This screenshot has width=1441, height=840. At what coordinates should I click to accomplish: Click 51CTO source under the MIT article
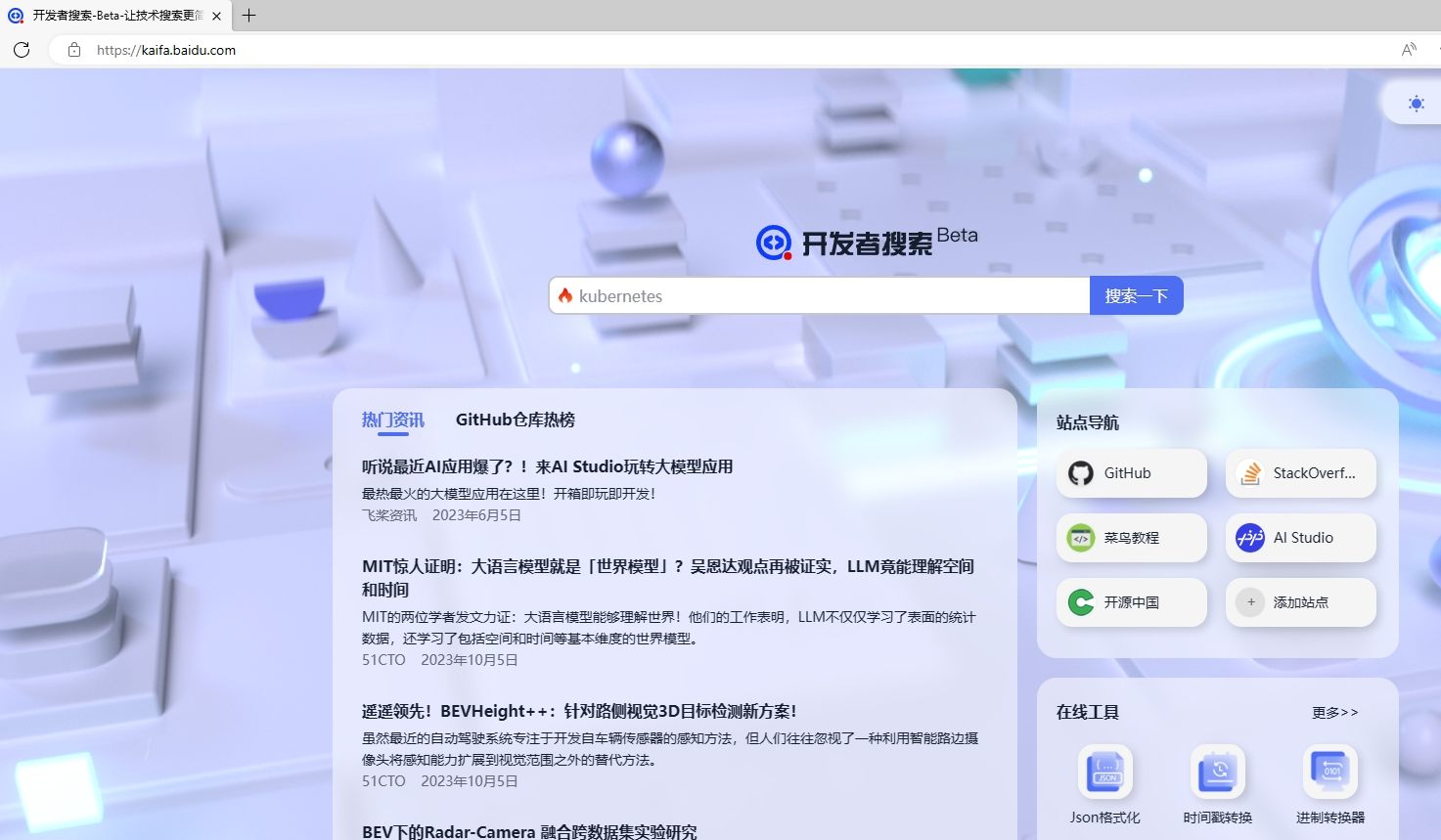383,660
